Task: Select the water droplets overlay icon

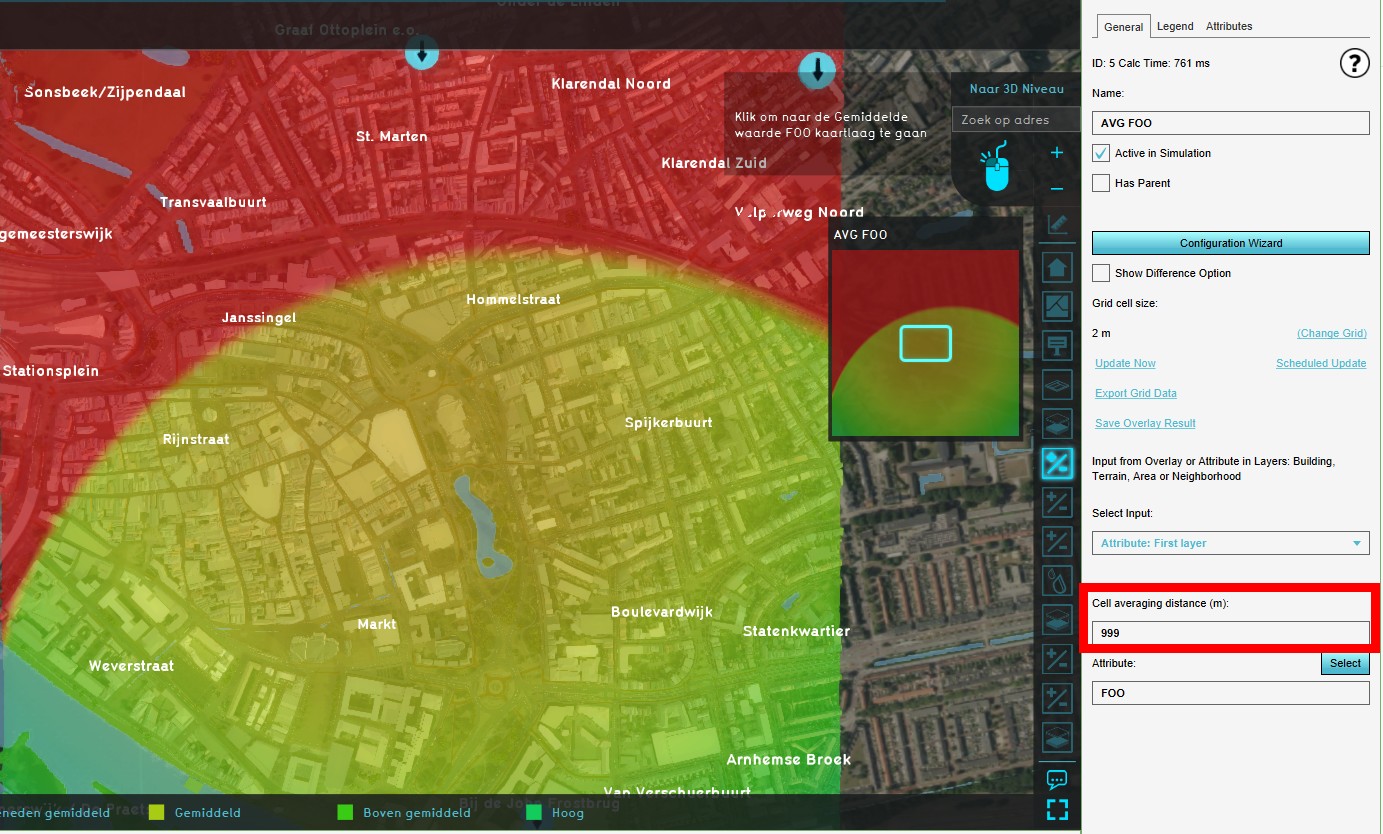Action: [1057, 580]
